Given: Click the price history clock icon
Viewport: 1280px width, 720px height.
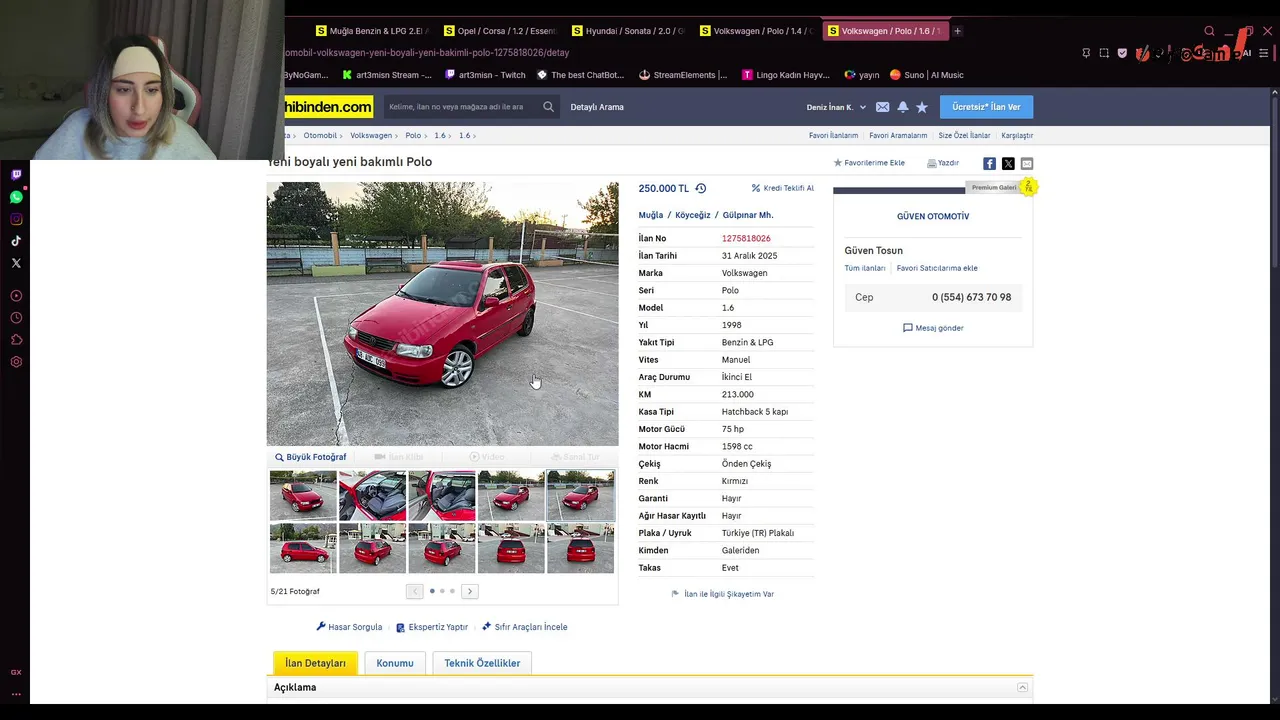Looking at the screenshot, I should [x=700, y=188].
